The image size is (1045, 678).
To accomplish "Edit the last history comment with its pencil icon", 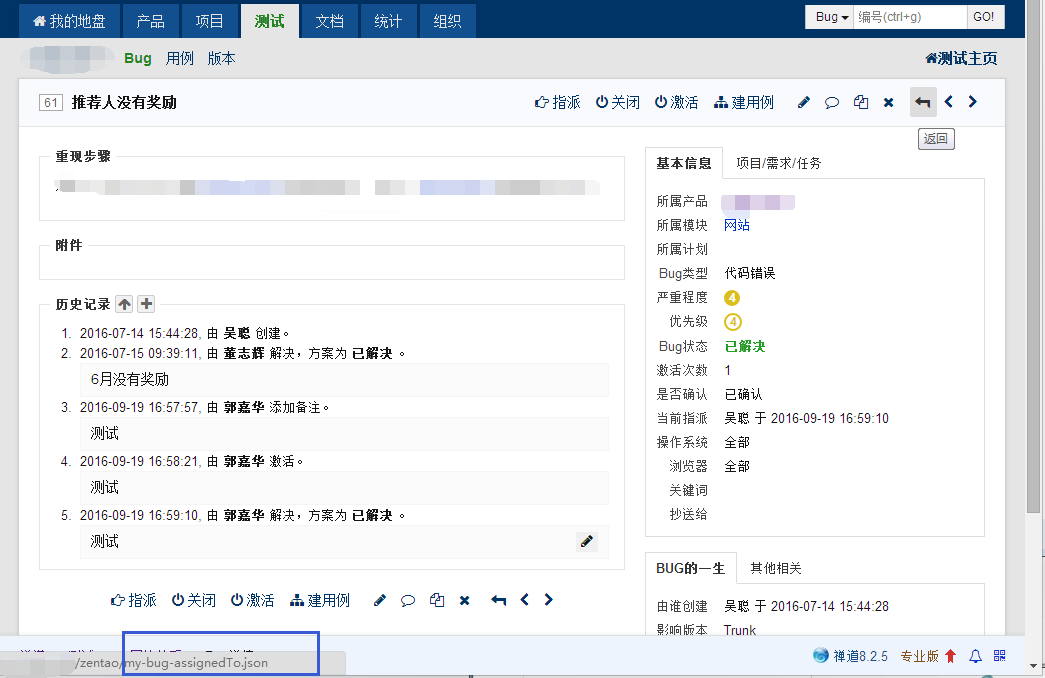I will click(x=587, y=541).
